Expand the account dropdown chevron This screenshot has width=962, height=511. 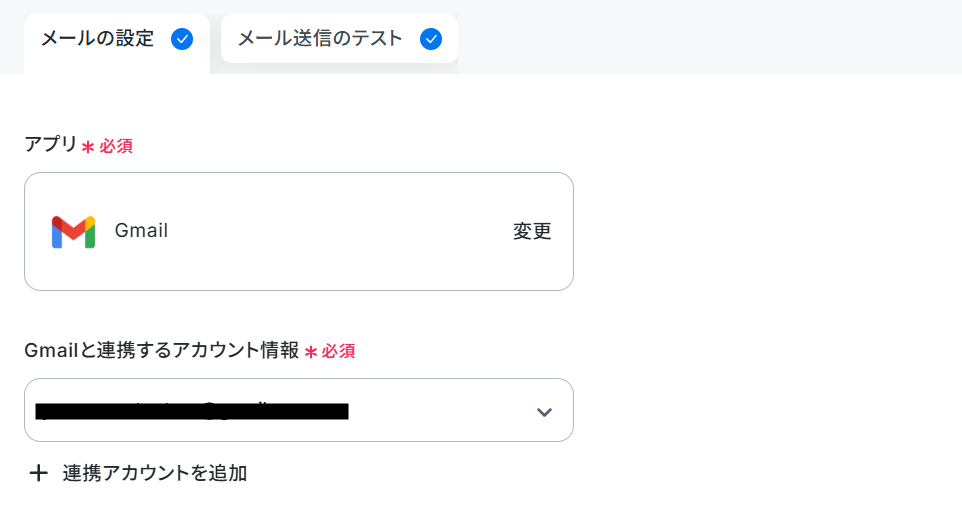point(544,412)
